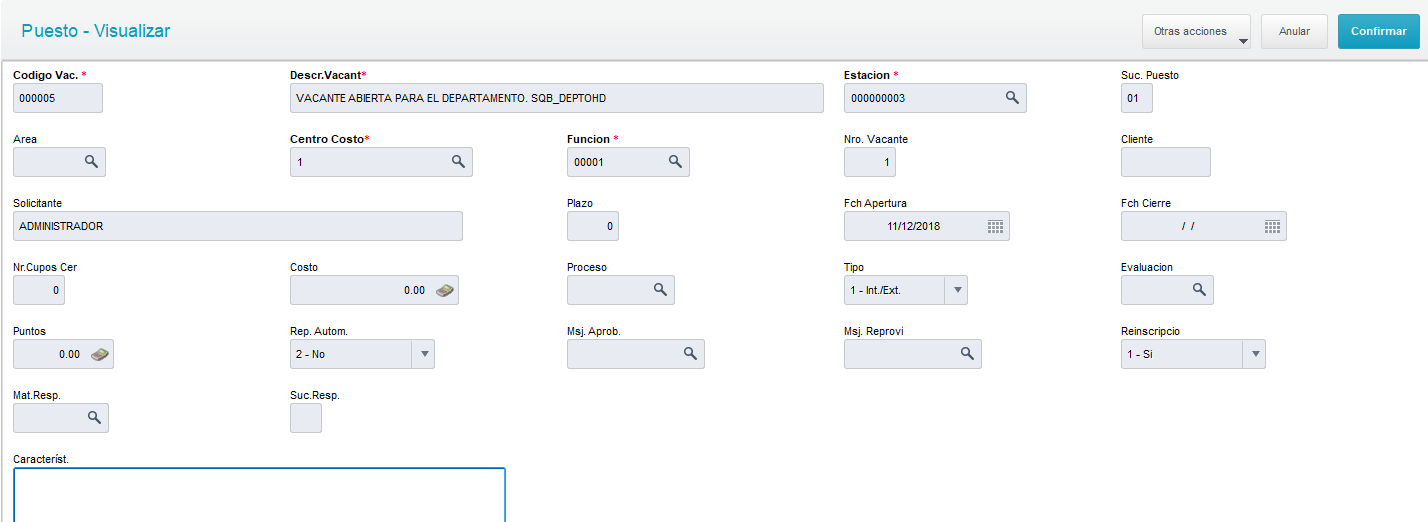Click calculator icon in Puntos field
Image resolution: width=1428 pixels, height=522 pixels.
[99, 354]
